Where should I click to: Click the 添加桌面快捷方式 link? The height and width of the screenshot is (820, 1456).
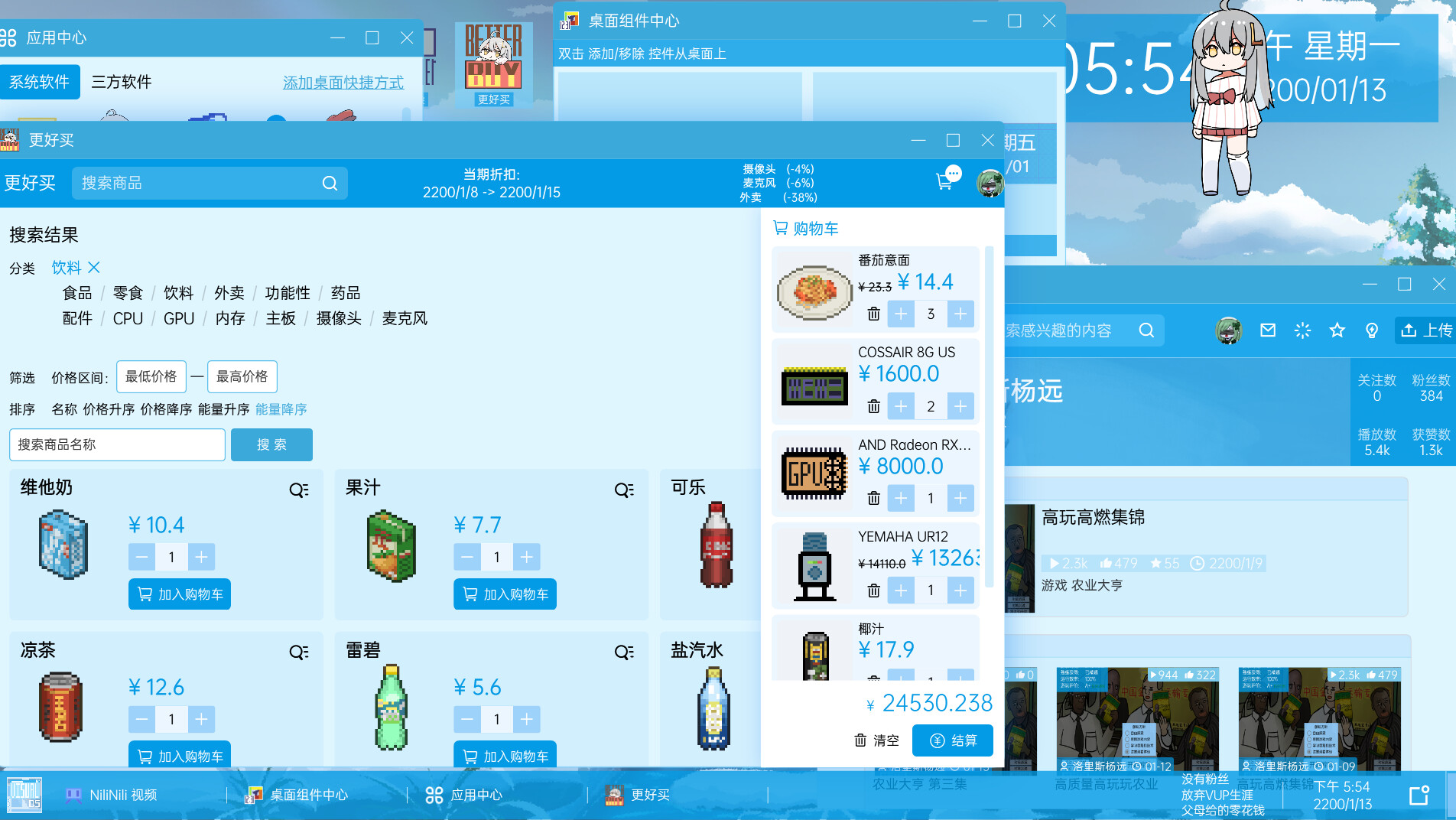343,82
